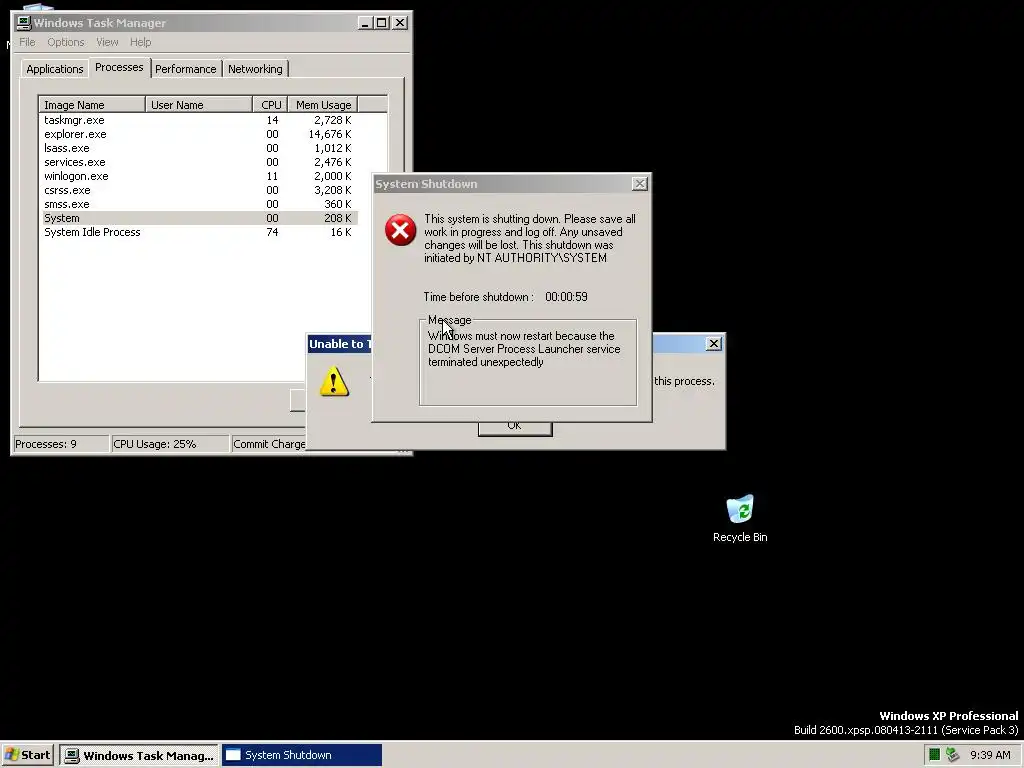Switch to the Processes tab
Viewport: 1024px width, 768px height.
pyautogui.click(x=119, y=67)
